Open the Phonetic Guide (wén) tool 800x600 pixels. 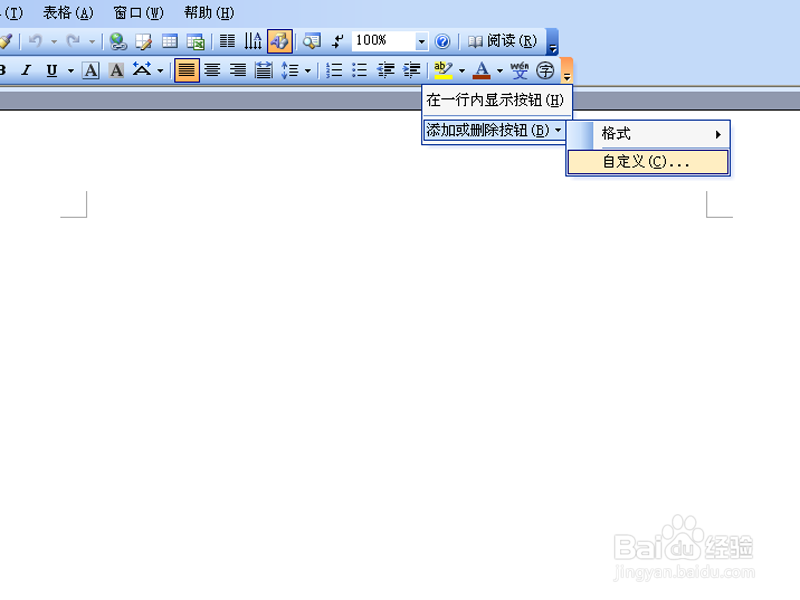pos(519,70)
